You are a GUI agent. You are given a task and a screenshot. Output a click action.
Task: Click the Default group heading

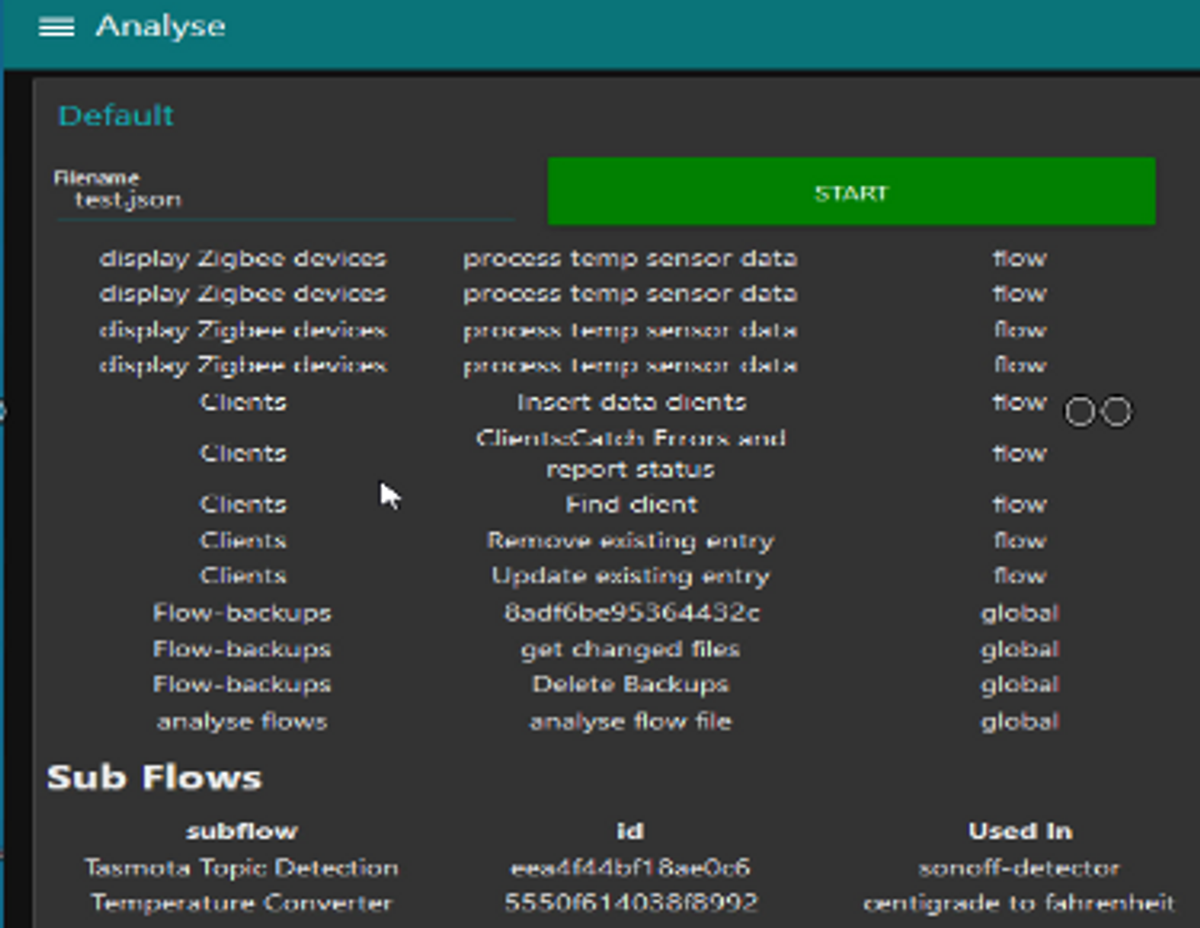coord(116,116)
